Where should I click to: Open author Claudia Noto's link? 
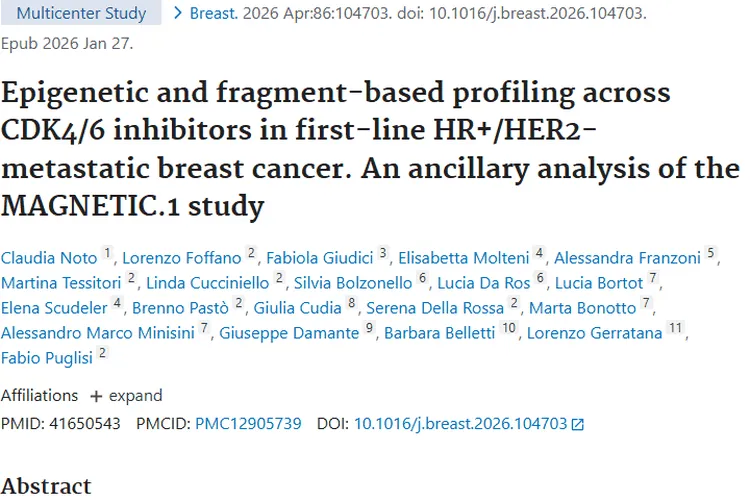(x=49, y=255)
